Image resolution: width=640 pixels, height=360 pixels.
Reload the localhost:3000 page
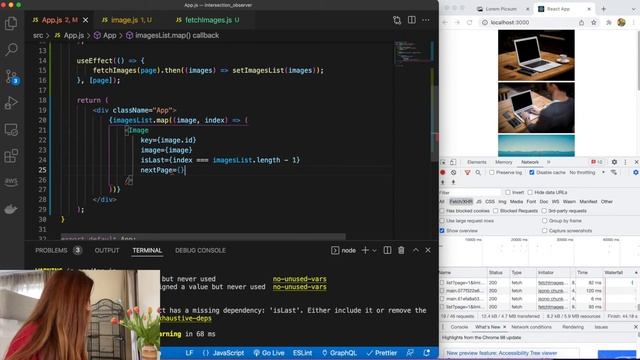tap(469, 22)
